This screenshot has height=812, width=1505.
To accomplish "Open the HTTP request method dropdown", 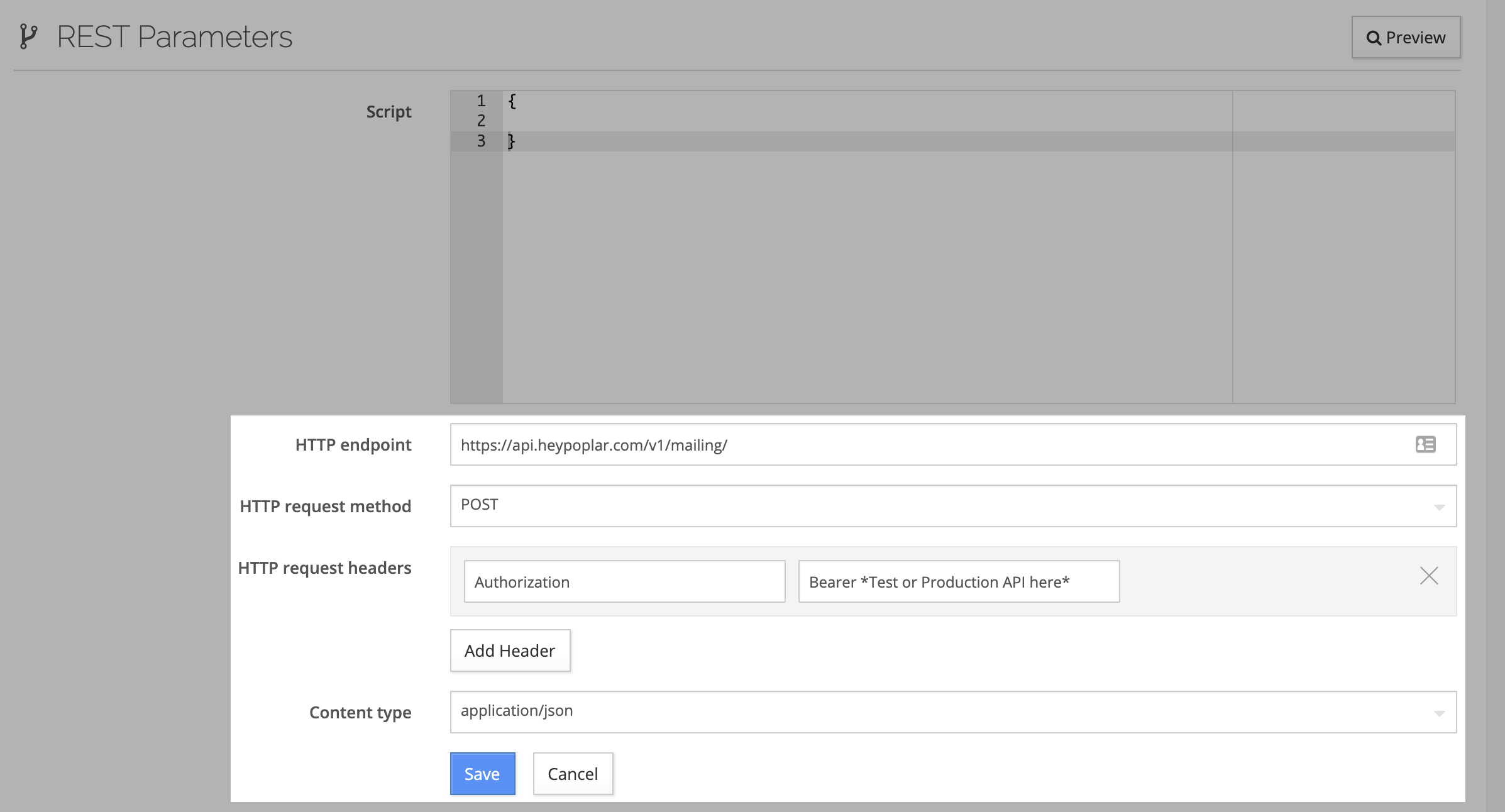I will pyautogui.click(x=953, y=506).
